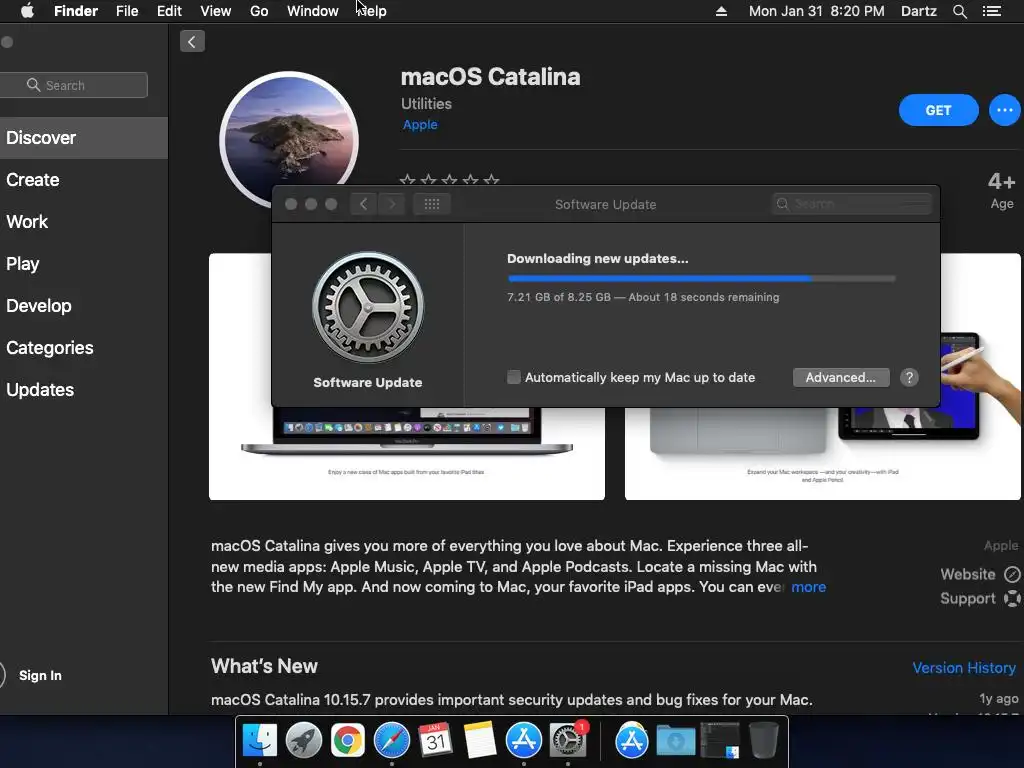This screenshot has width=1024, height=768.
Task: Show all preferences grid icon
Action: pos(432,204)
